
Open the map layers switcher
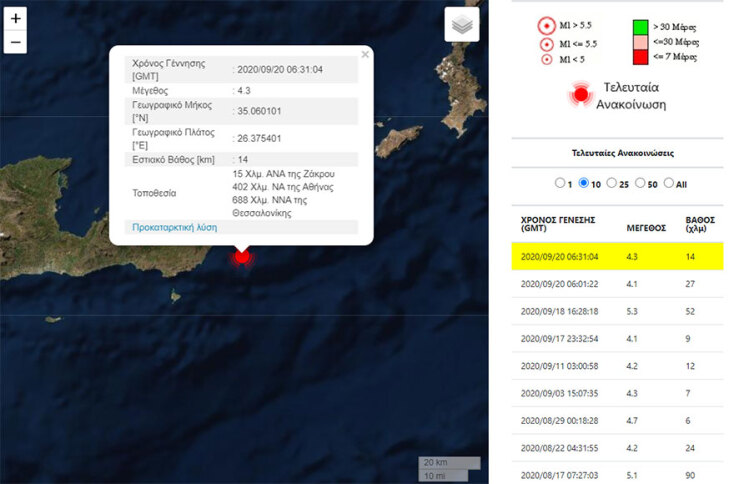pyautogui.click(x=461, y=26)
